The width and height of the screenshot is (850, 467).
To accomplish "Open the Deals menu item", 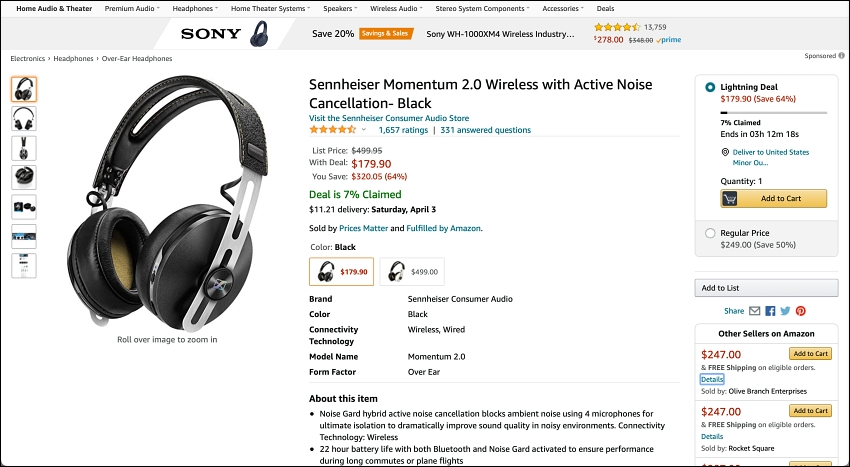I will 606,9.
